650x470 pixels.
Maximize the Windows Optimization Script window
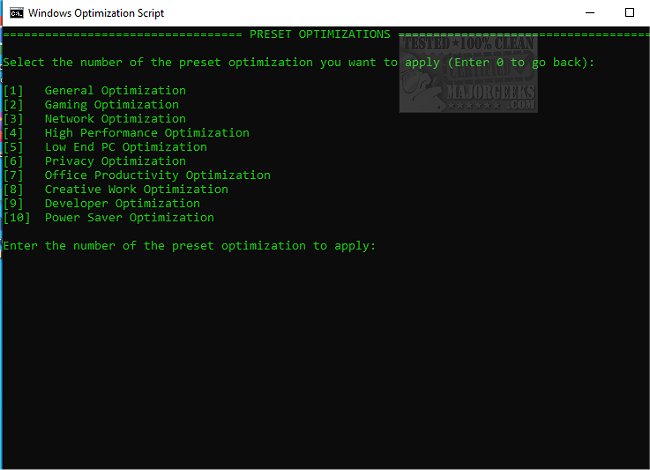[629, 13]
